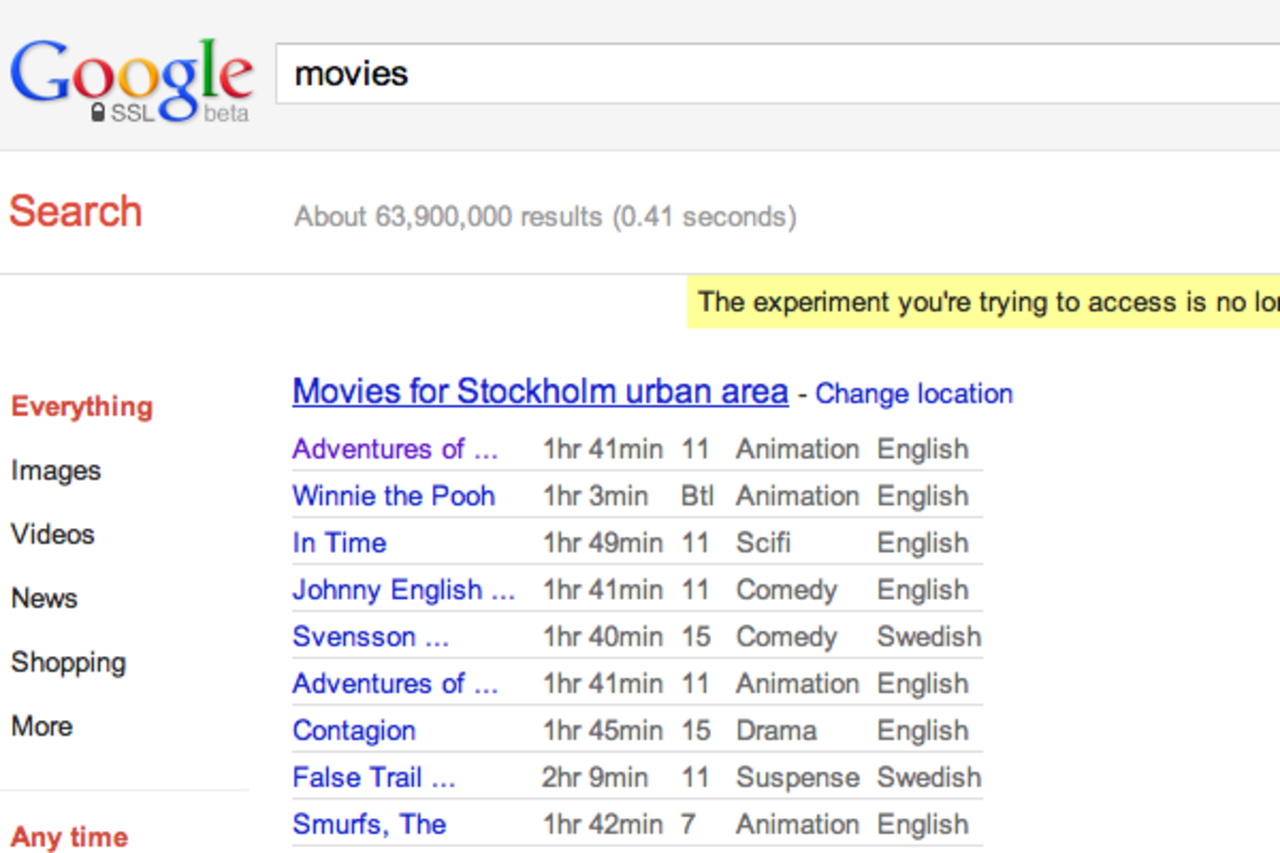The height and width of the screenshot is (853, 1280).
Task: Switch to Shopping results
Action: pos(68,662)
